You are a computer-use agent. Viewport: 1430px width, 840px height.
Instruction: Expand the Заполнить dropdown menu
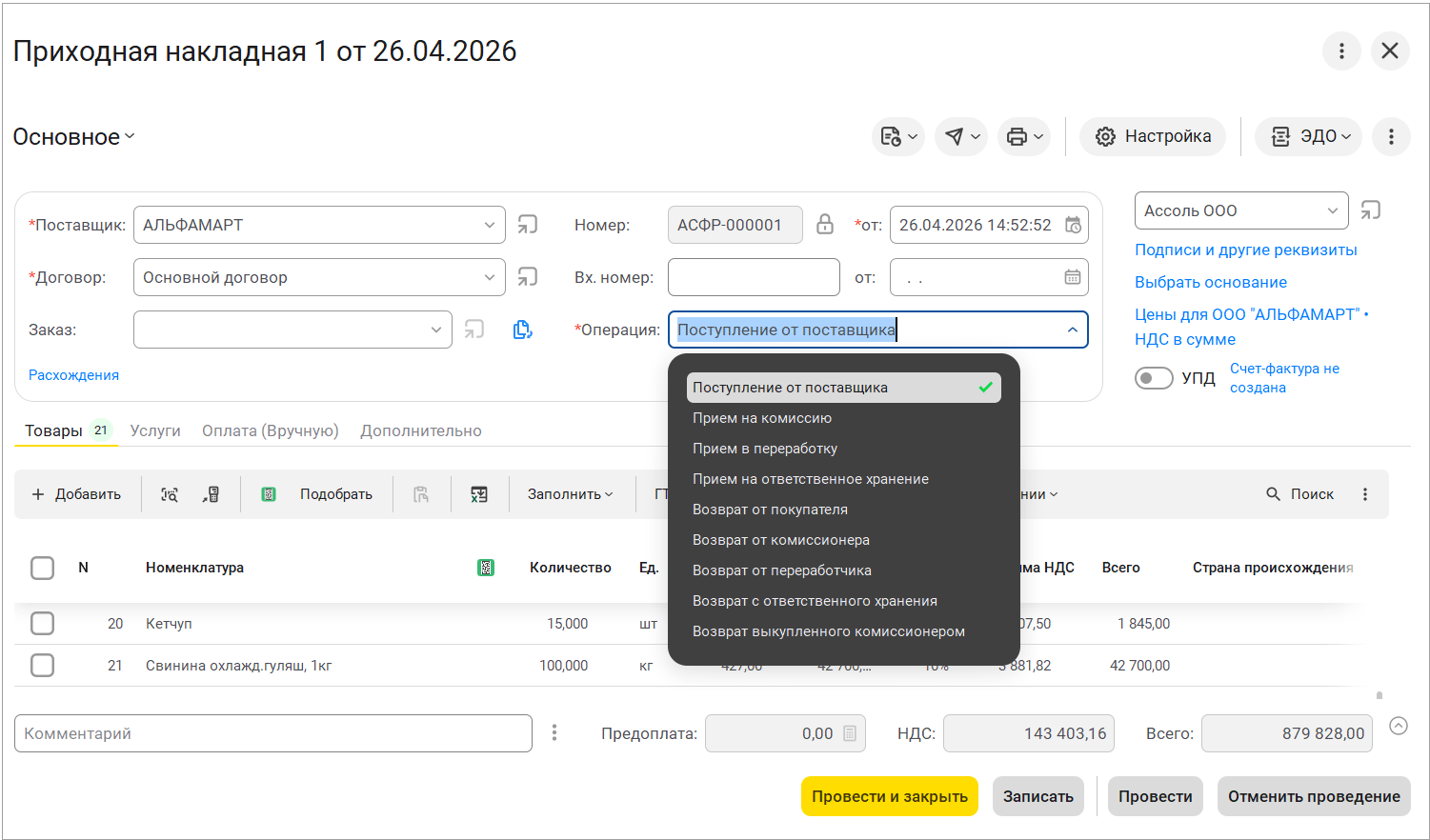[x=570, y=494]
